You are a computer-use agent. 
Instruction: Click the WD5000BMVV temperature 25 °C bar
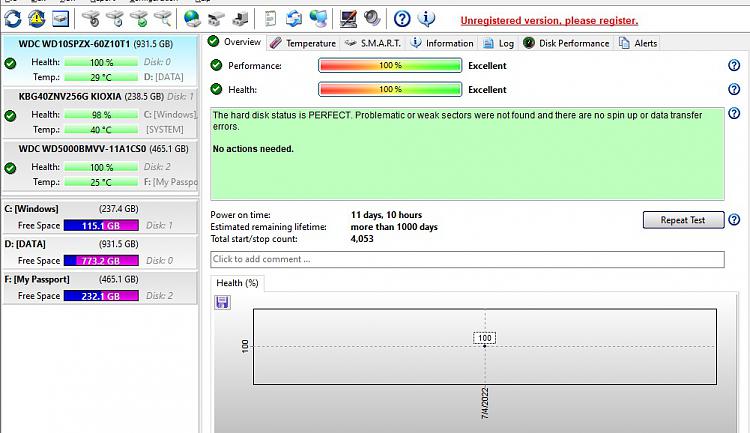pos(101,182)
